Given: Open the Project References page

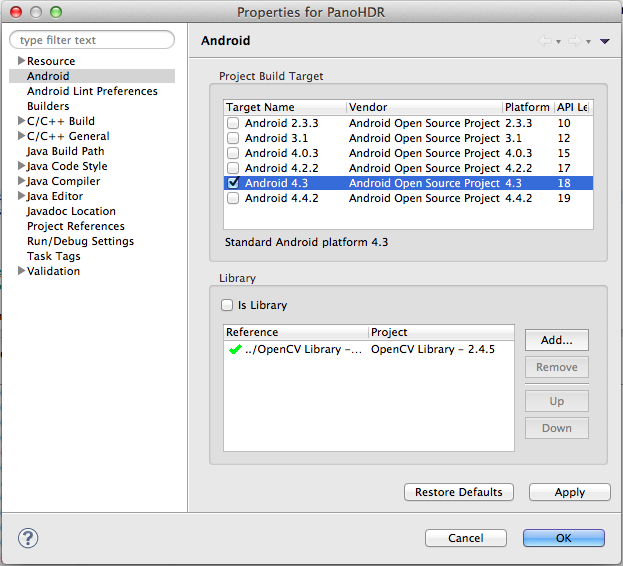Looking at the screenshot, I should pos(76,226).
